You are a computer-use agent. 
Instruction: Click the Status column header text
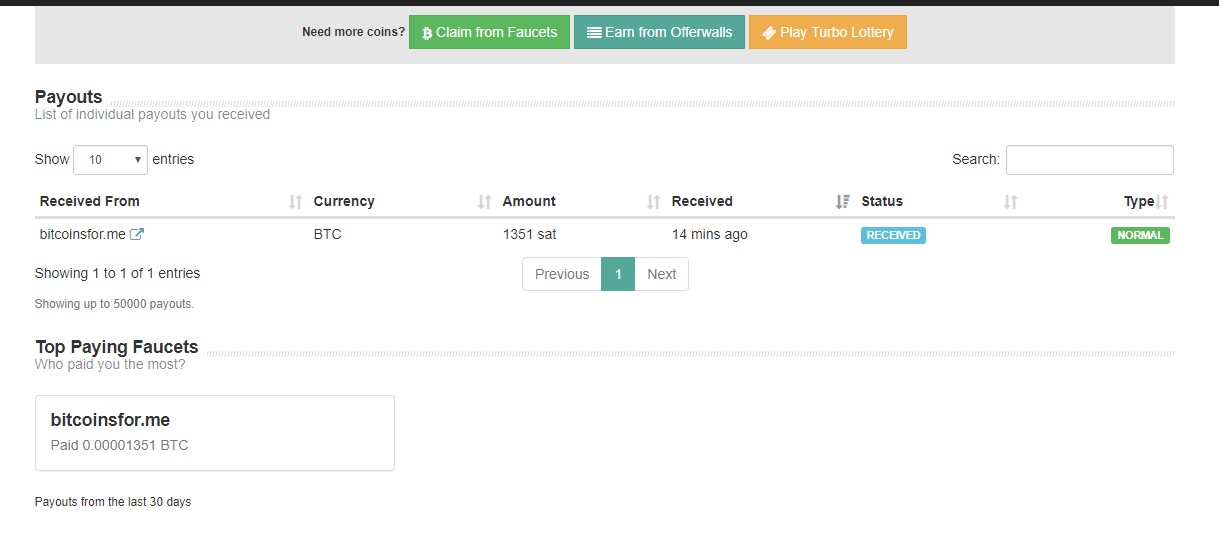click(x=882, y=201)
